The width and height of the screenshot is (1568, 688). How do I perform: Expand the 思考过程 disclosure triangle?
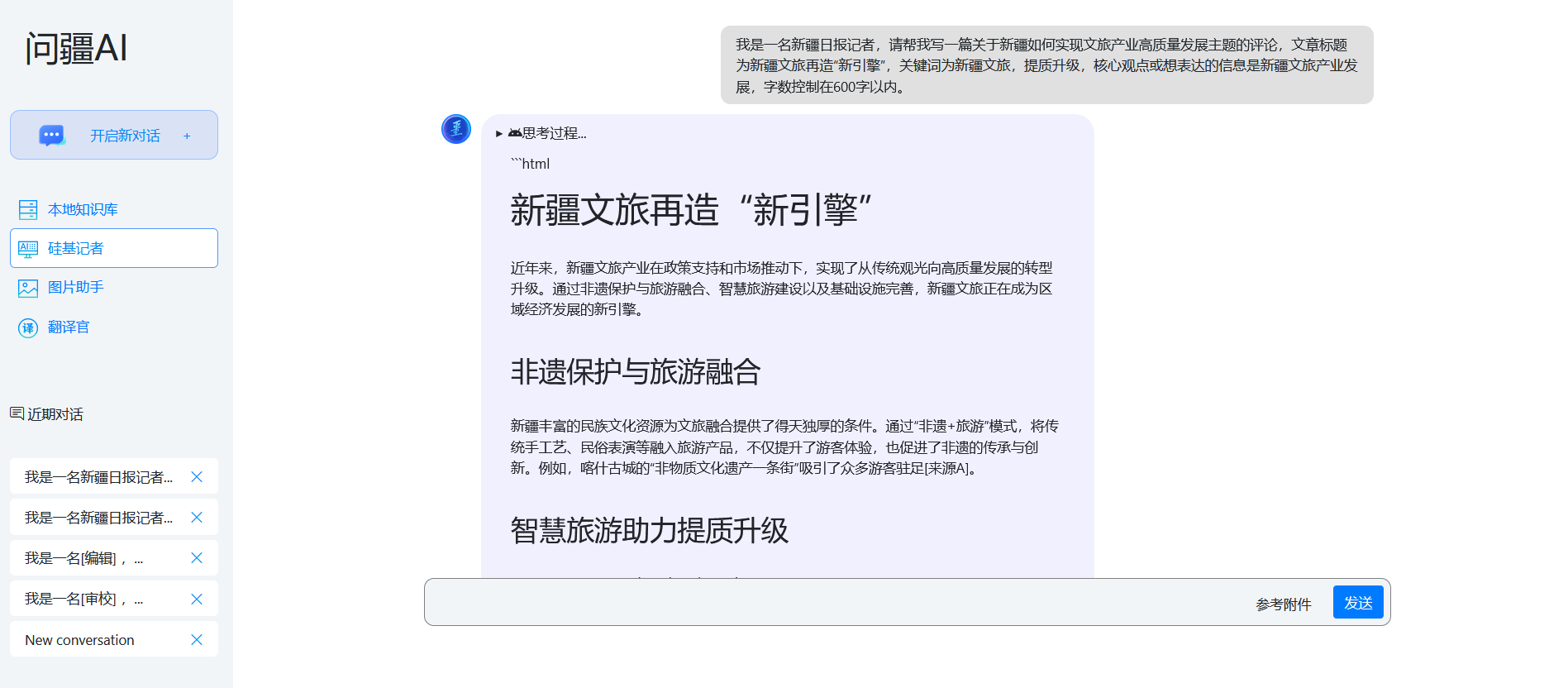499,133
